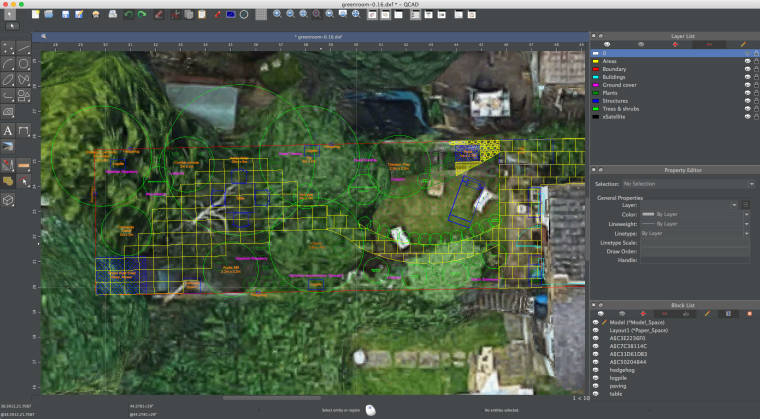This screenshot has height=419, width=760.
Task: Select the Ellipse drawing tool
Action: point(8,79)
